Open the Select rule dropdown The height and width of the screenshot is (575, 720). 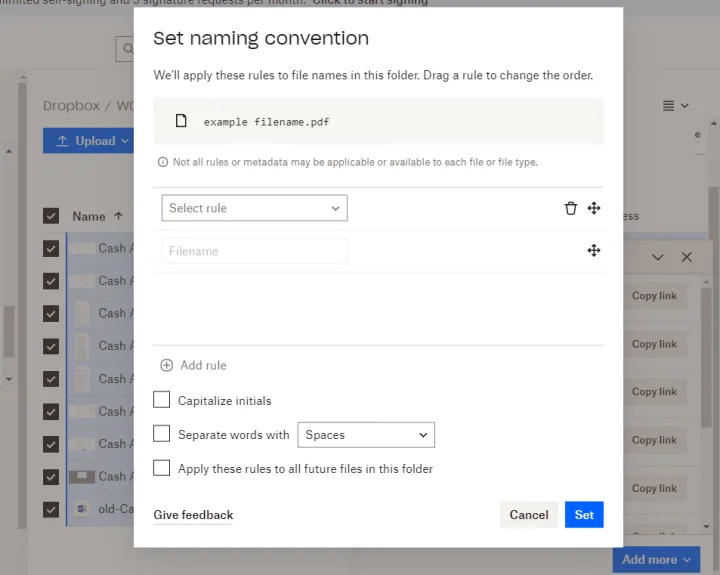click(254, 208)
